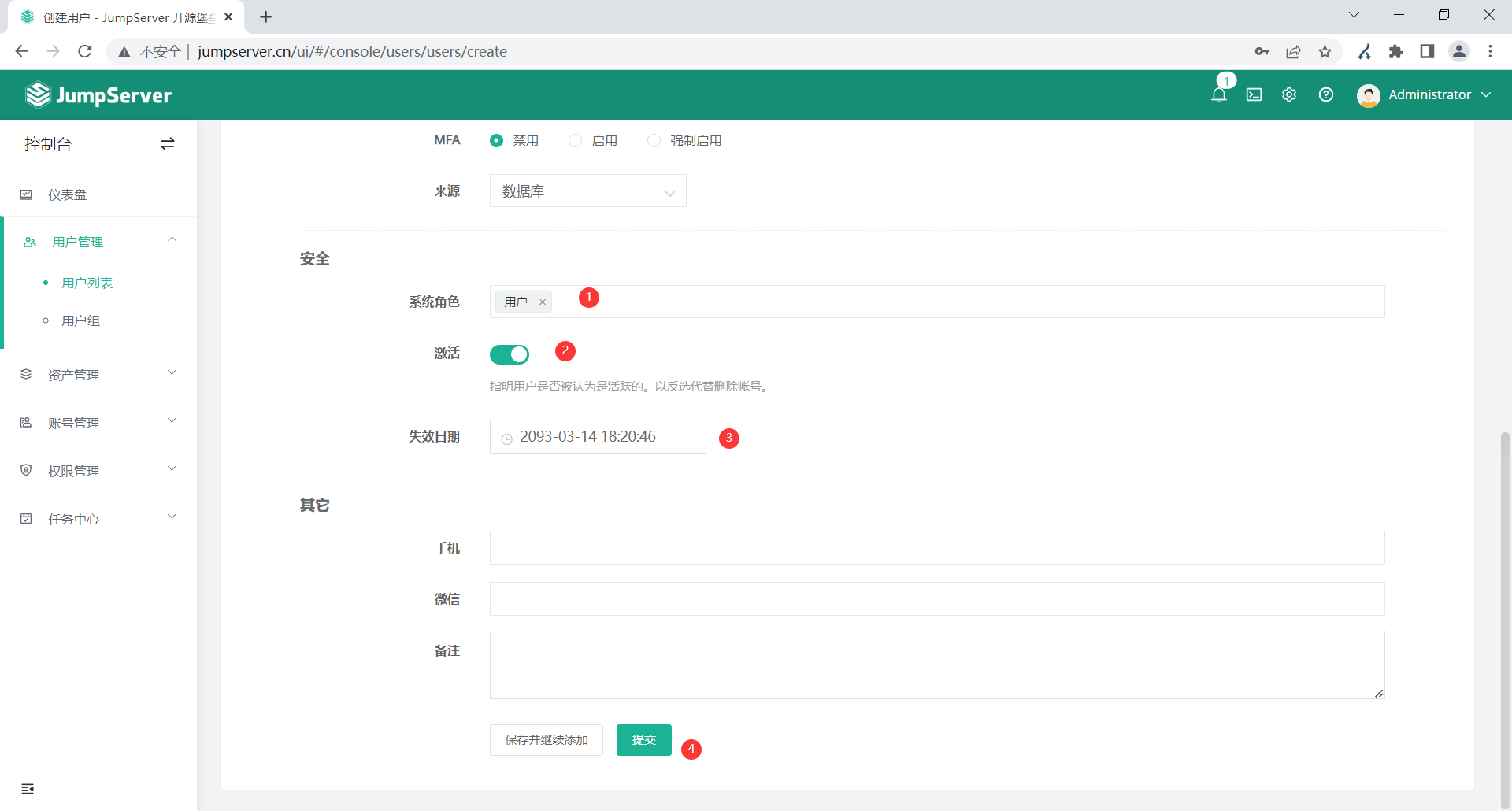The height and width of the screenshot is (811, 1512).
Task: Open 用户列表 in the sidebar
Action: click(x=87, y=283)
